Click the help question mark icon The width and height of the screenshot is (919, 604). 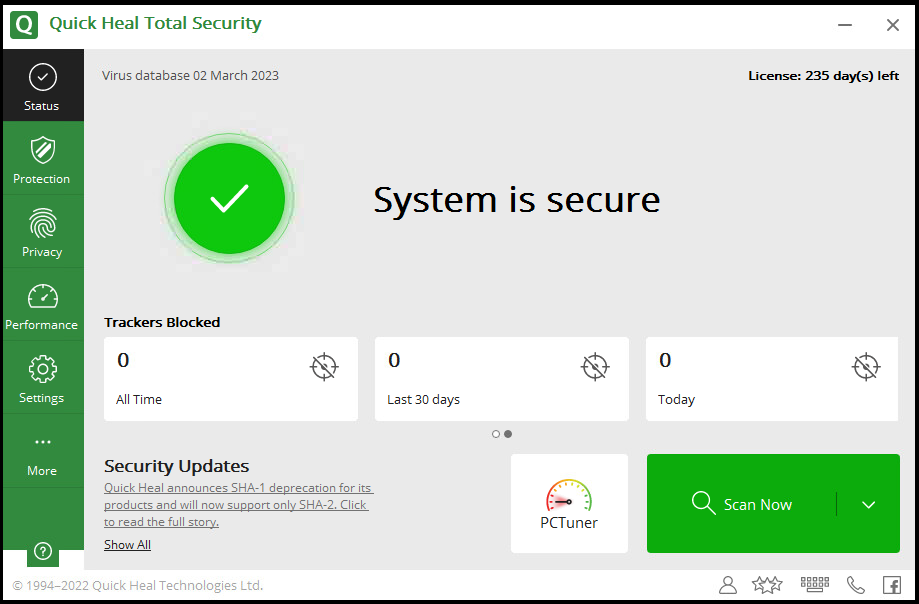click(42, 550)
